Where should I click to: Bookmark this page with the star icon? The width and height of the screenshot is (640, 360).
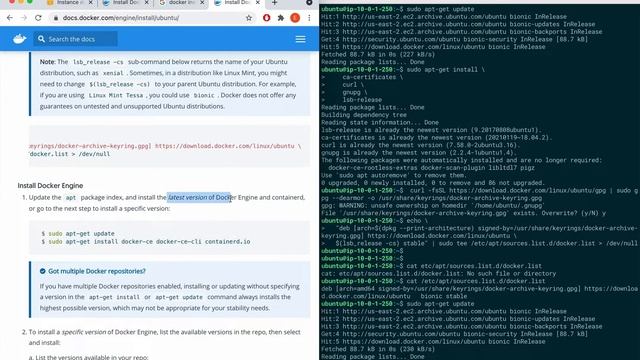(x=249, y=18)
